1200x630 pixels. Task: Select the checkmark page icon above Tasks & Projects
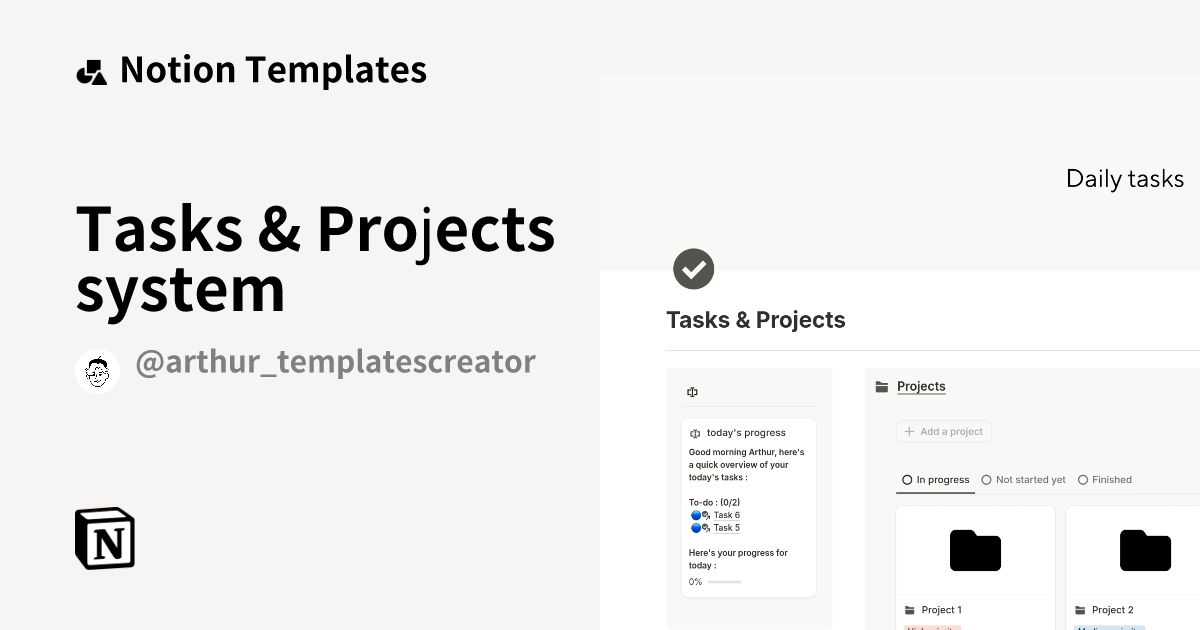[694, 268]
